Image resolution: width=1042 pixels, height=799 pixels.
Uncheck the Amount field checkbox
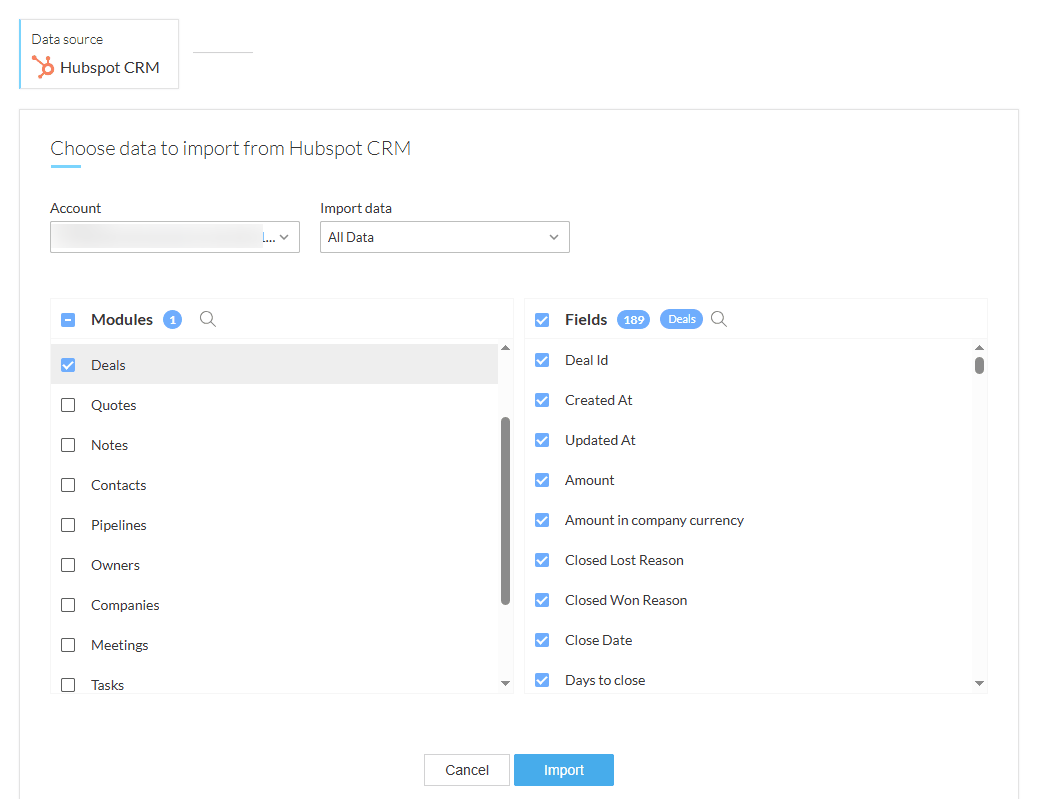pyautogui.click(x=542, y=480)
